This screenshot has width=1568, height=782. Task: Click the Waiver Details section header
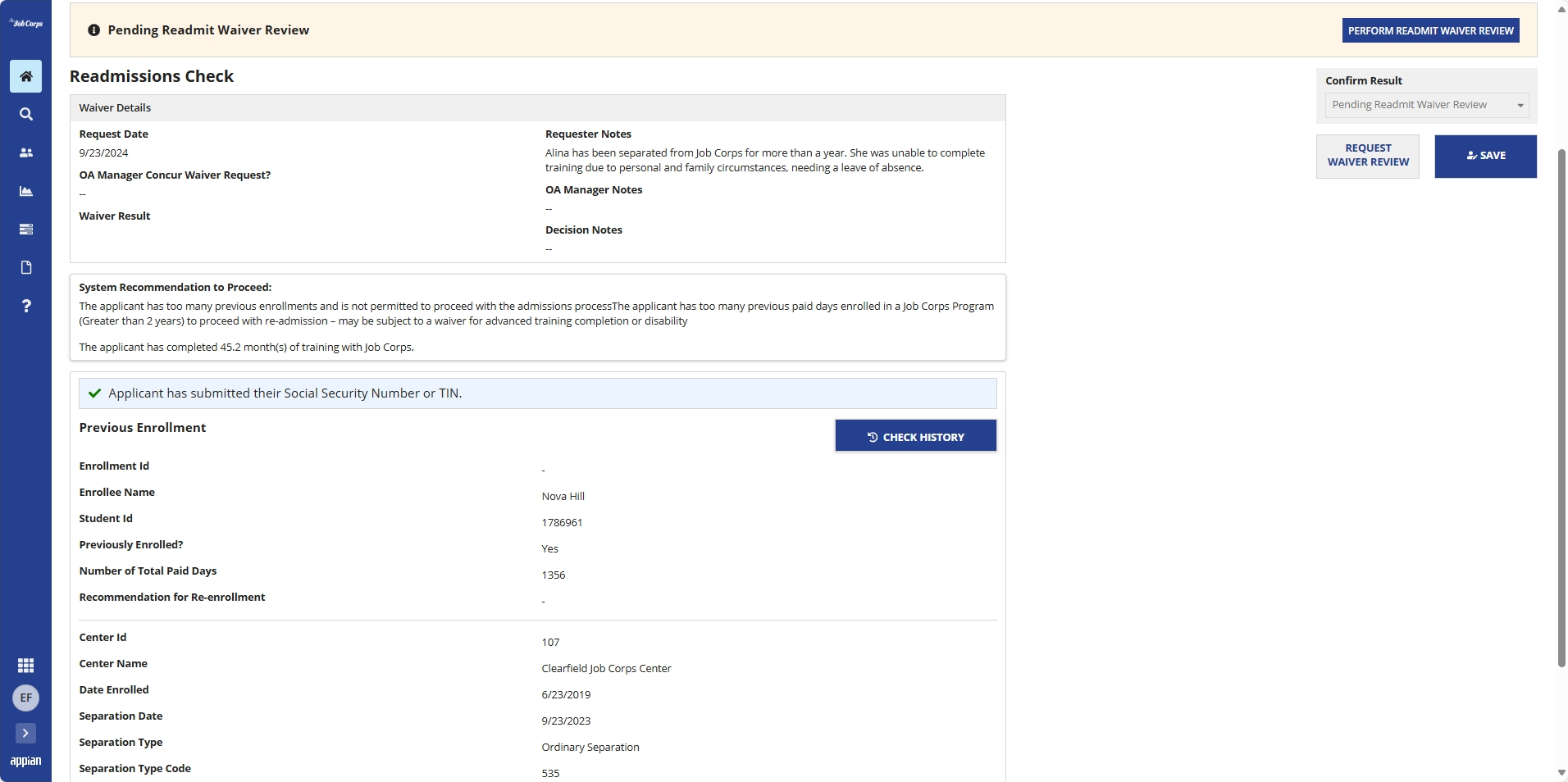tap(538, 108)
